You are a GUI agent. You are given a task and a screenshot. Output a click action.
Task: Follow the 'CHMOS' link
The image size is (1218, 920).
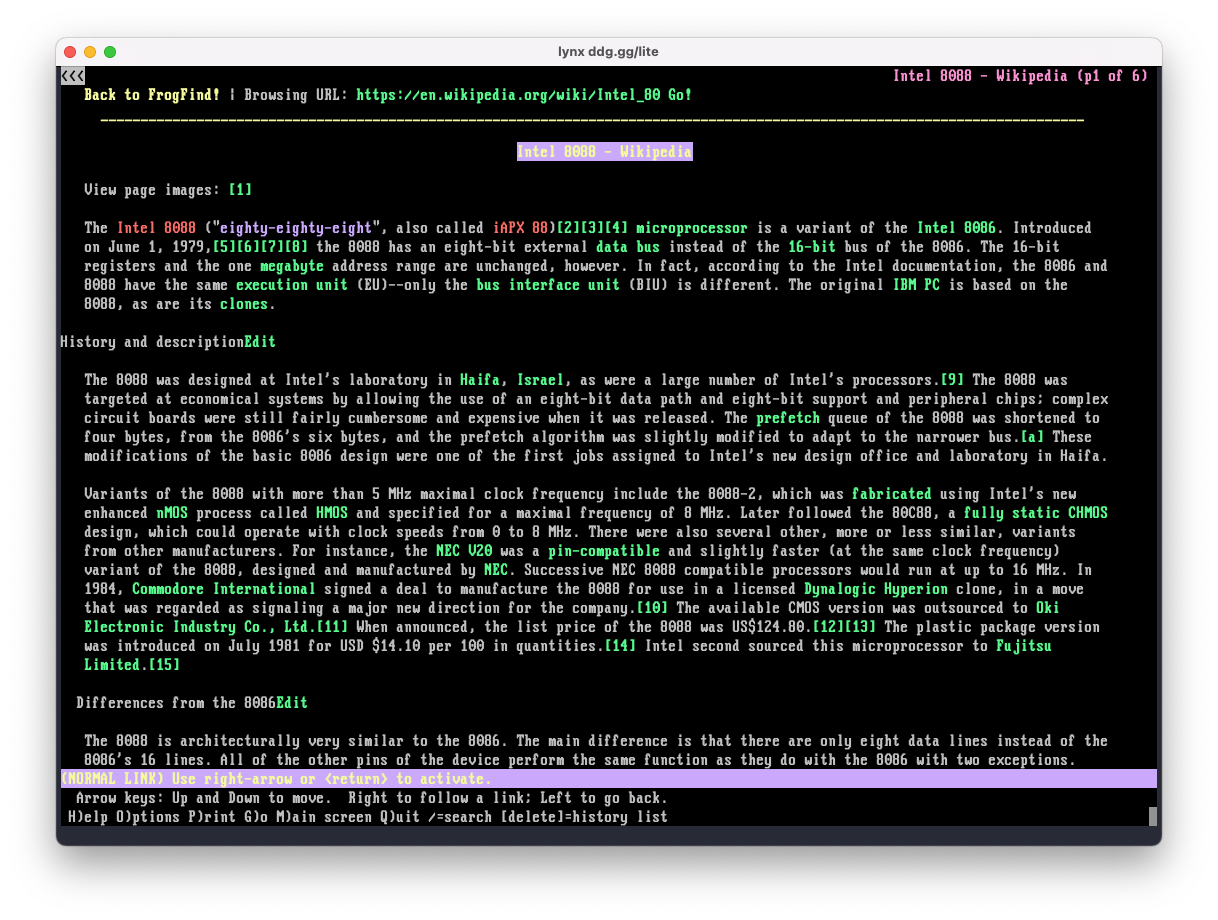(x=1088, y=513)
